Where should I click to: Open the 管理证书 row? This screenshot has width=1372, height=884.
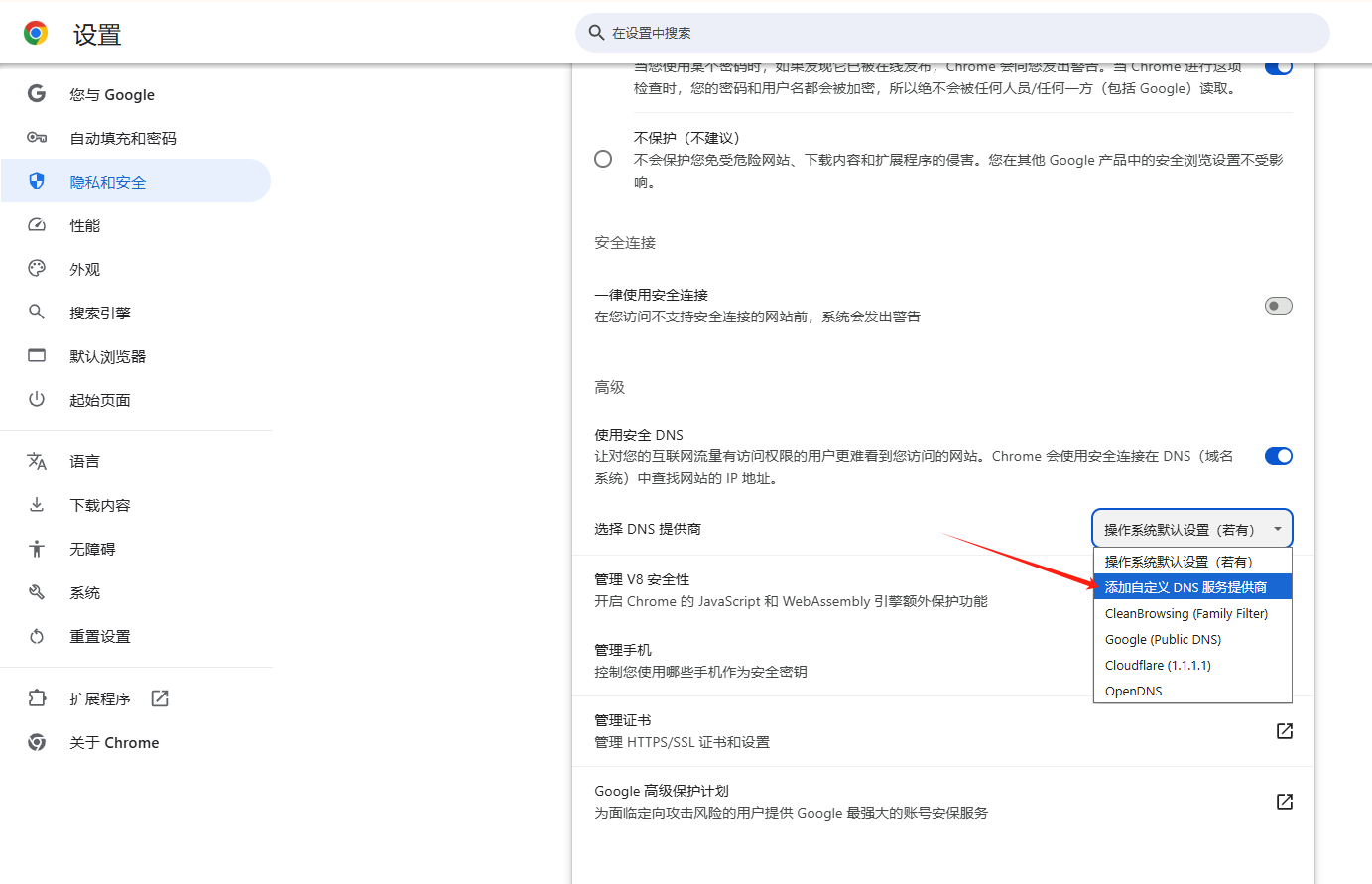943,731
